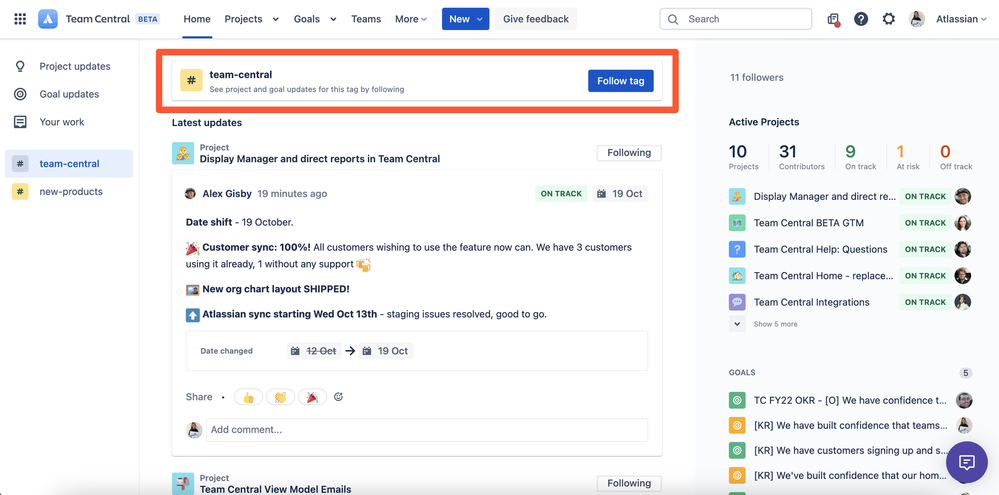Click Team Central Integrations ON TRACK badge
This screenshot has width=999, height=495.
pos(925,302)
